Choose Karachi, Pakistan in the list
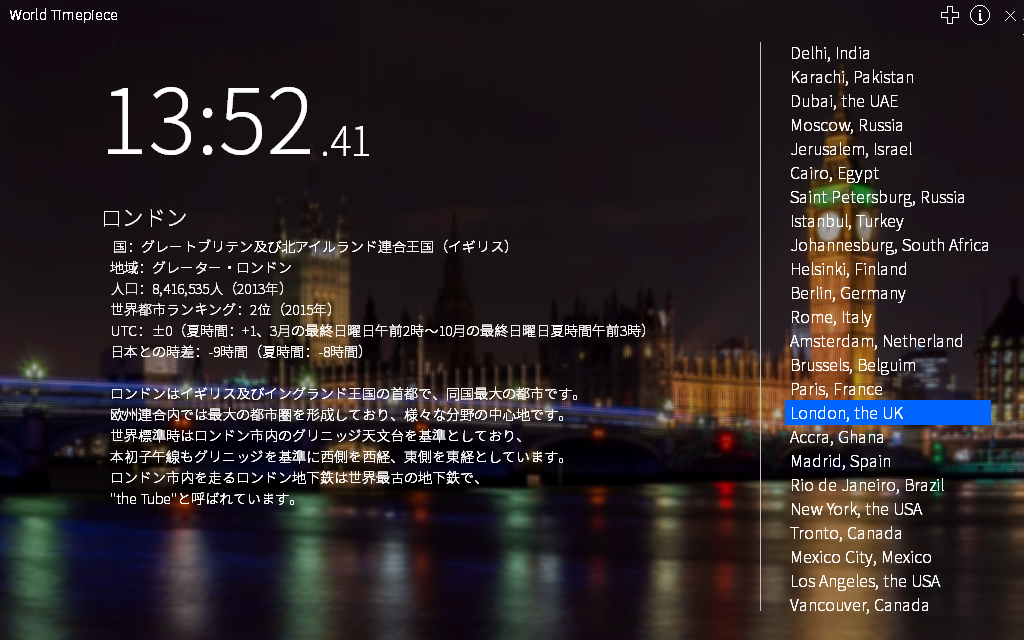The image size is (1024, 640). point(851,78)
